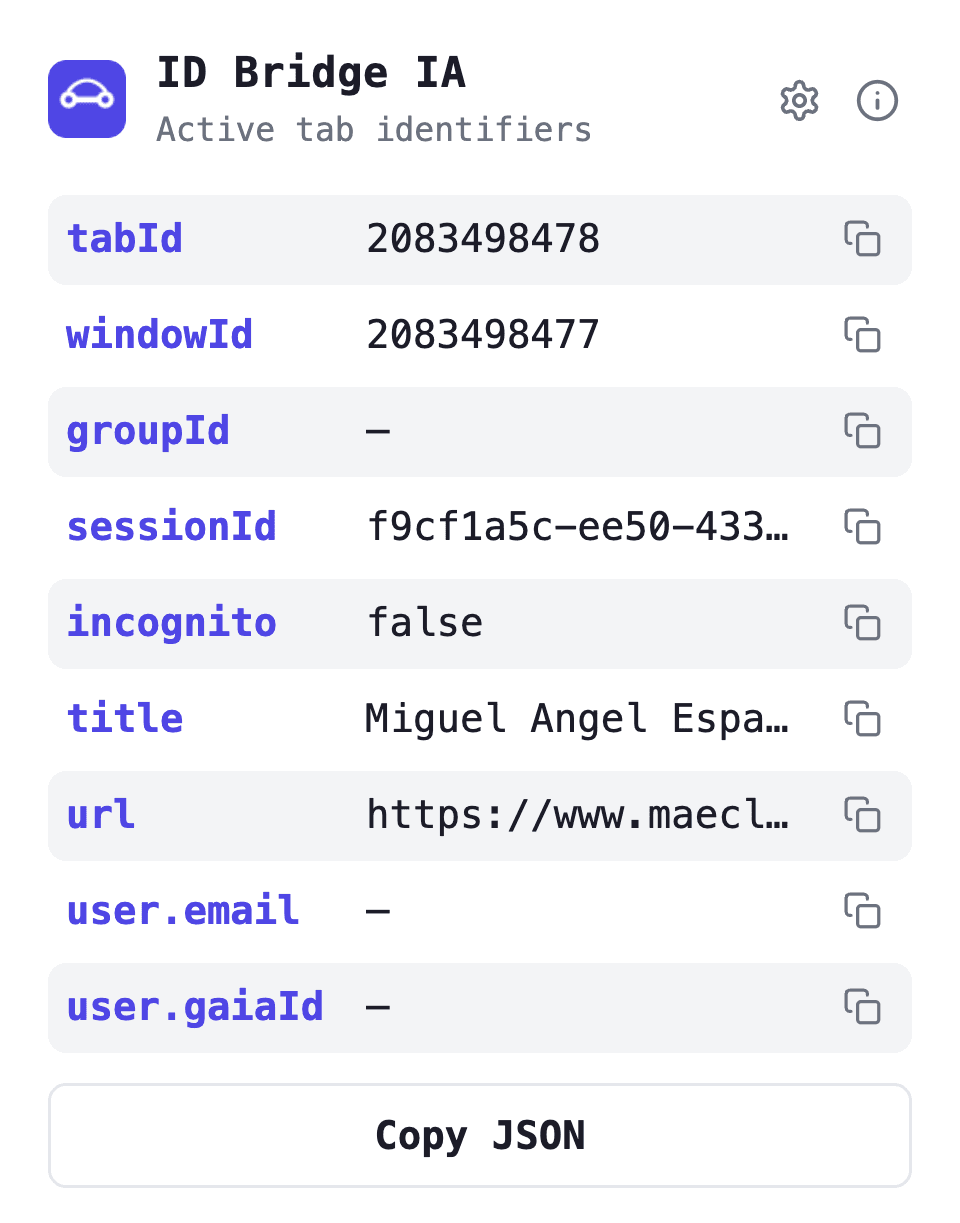The height and width of the screenshot is (1223, 960).
Task: Copy the title value
Action: pyautogui.click(x=862, y=719)
